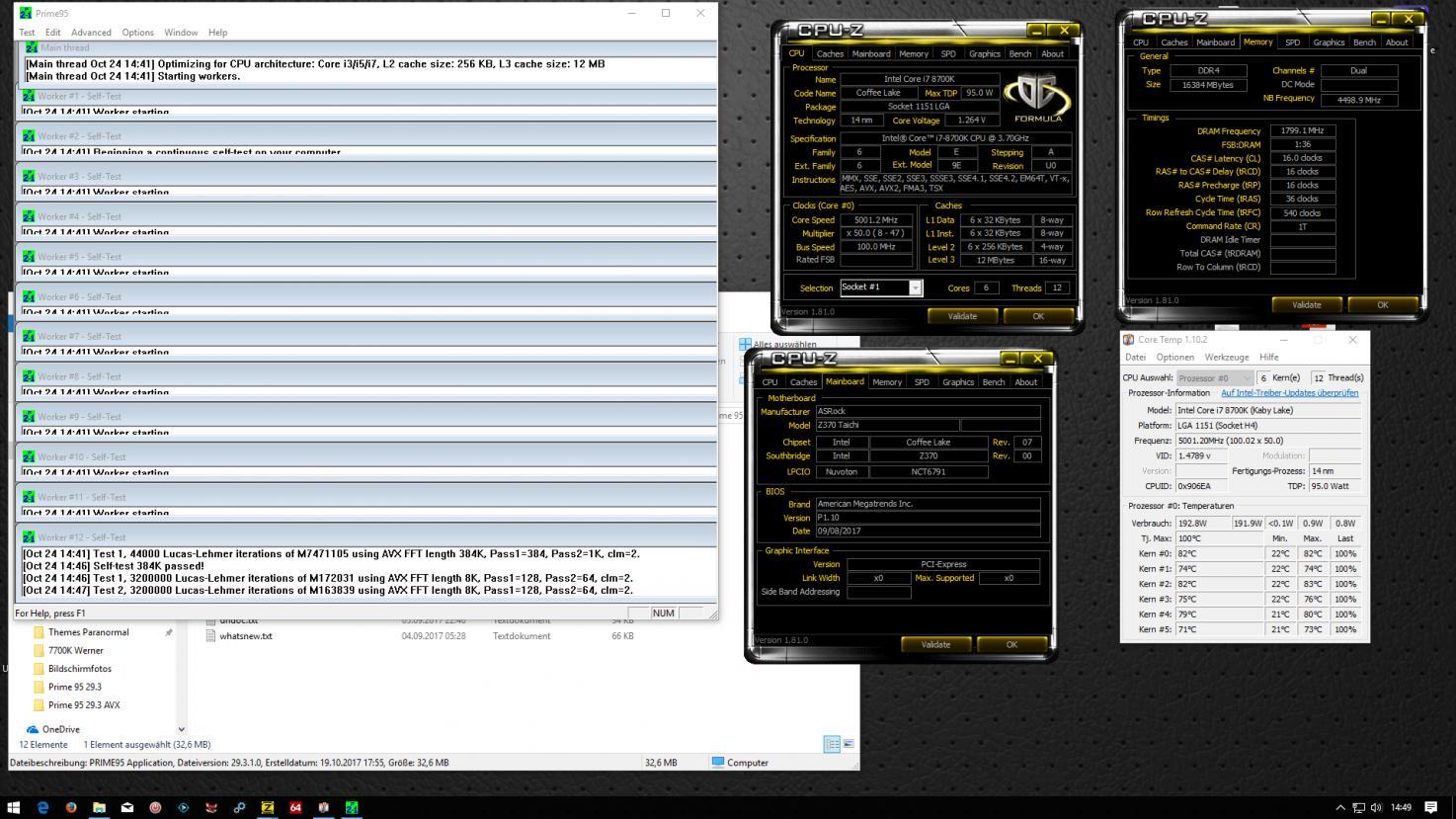Open the Help menu in Prime95
1456x819 pixels.
pos(218,33)
